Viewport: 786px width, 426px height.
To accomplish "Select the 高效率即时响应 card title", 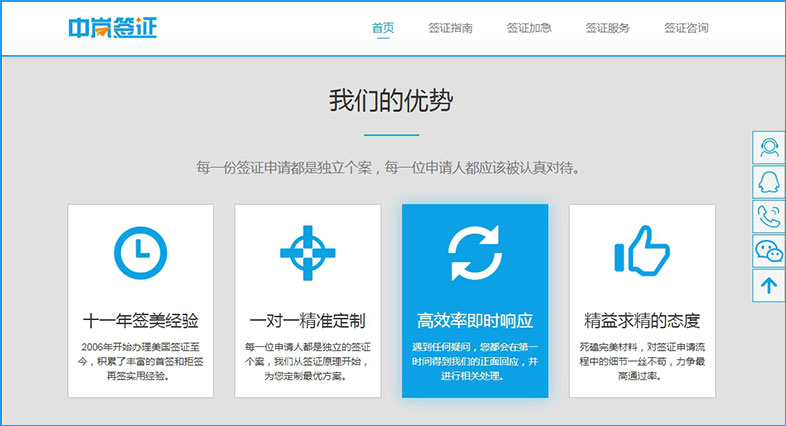I will point(475,321).
